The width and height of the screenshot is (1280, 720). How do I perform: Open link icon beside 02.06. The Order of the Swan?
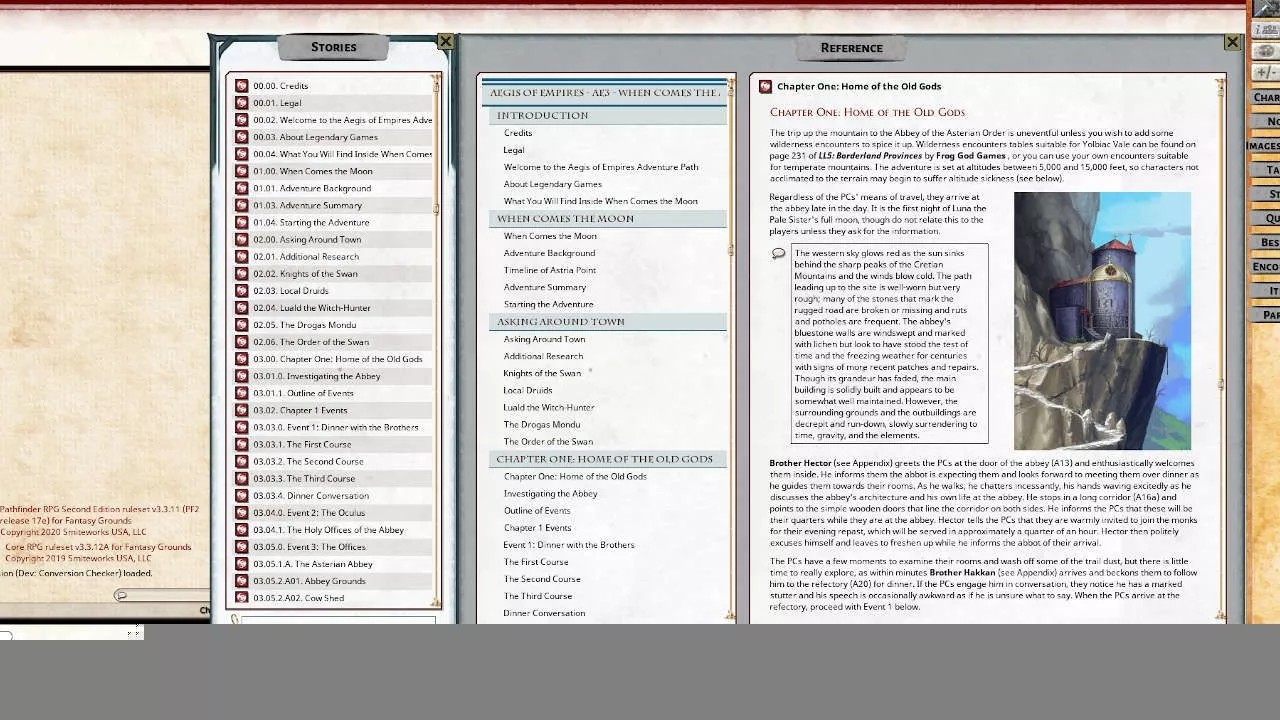(x=241, y=342)
